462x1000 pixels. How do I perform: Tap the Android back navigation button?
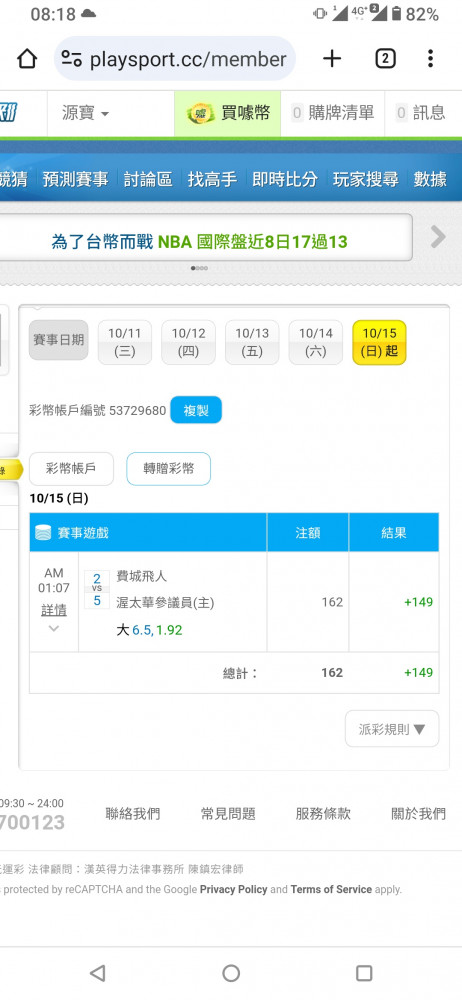pos(97,973)
